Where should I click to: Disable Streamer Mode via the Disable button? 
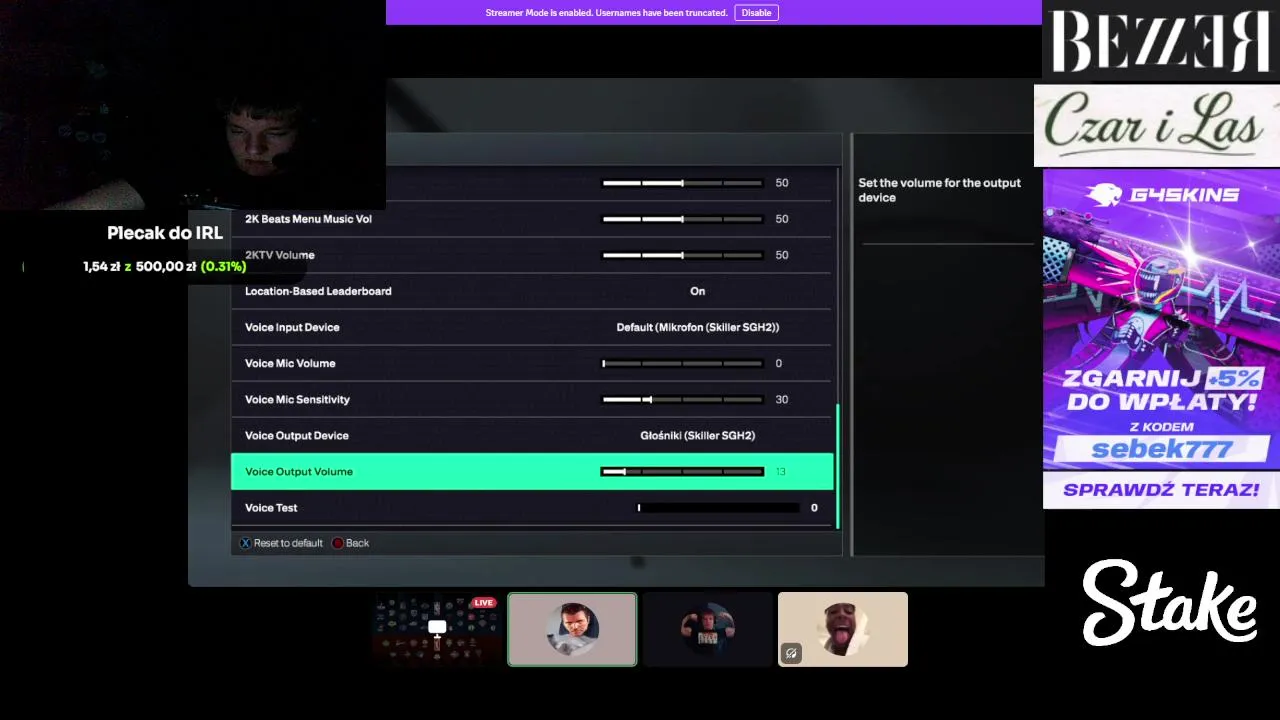pyautogui.click(x=756, y=13)
